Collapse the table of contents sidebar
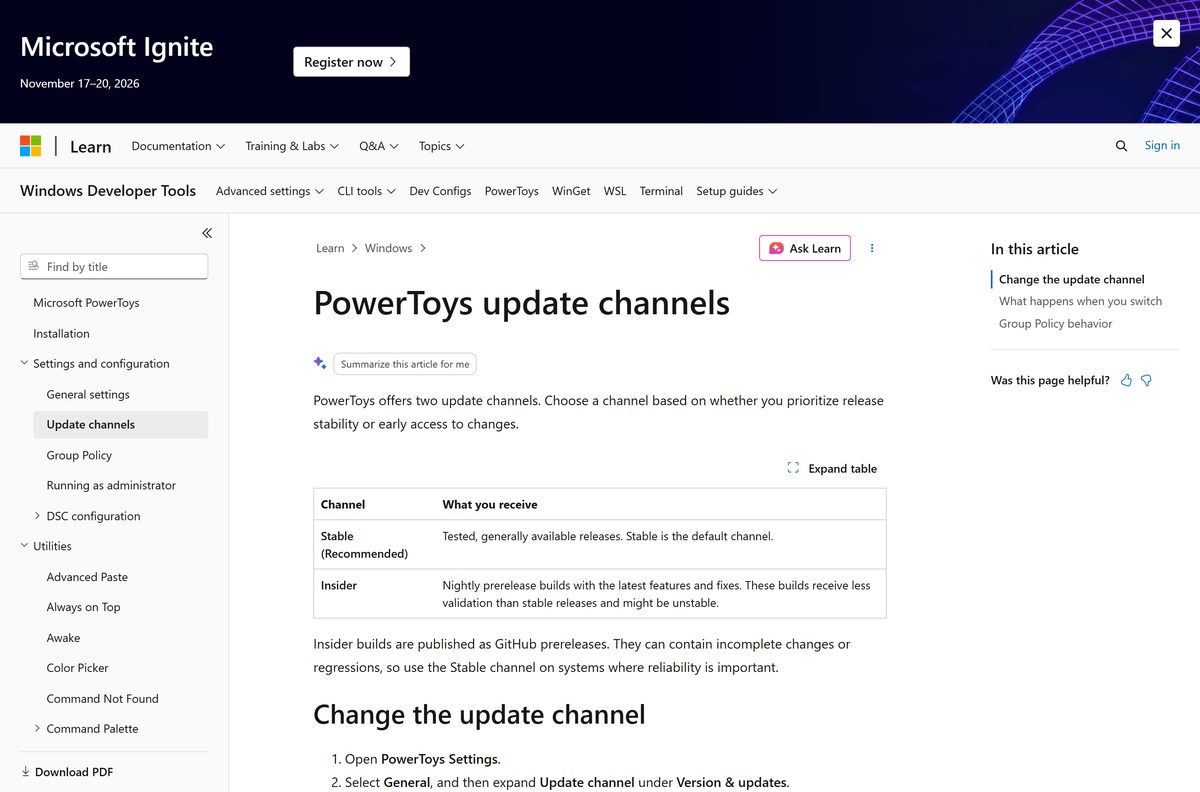 [x=207, y=233]
